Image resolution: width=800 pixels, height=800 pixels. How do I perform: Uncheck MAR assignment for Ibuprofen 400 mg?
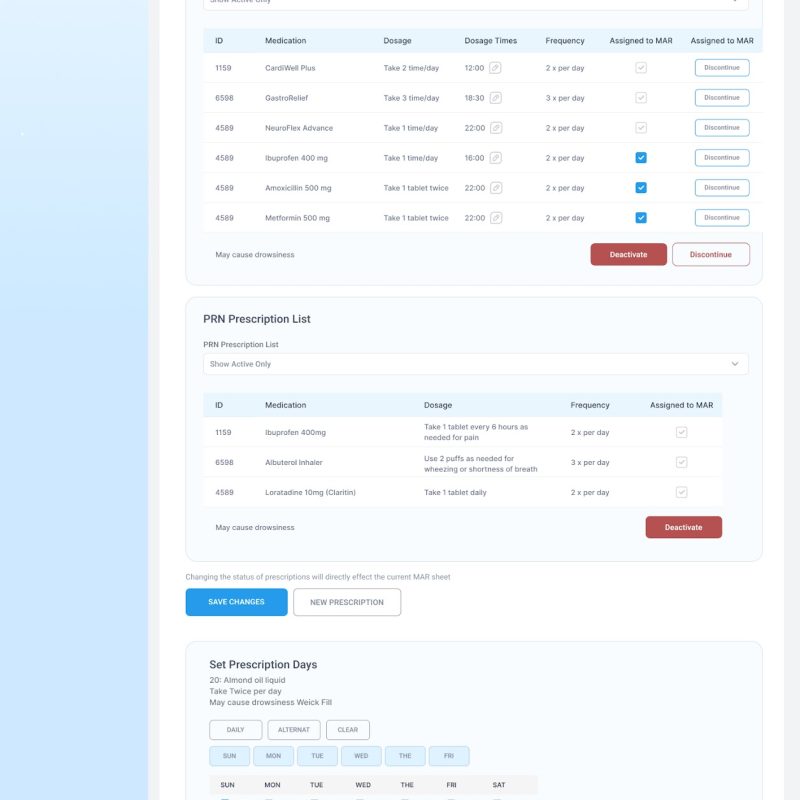click(x=641, y=158)
